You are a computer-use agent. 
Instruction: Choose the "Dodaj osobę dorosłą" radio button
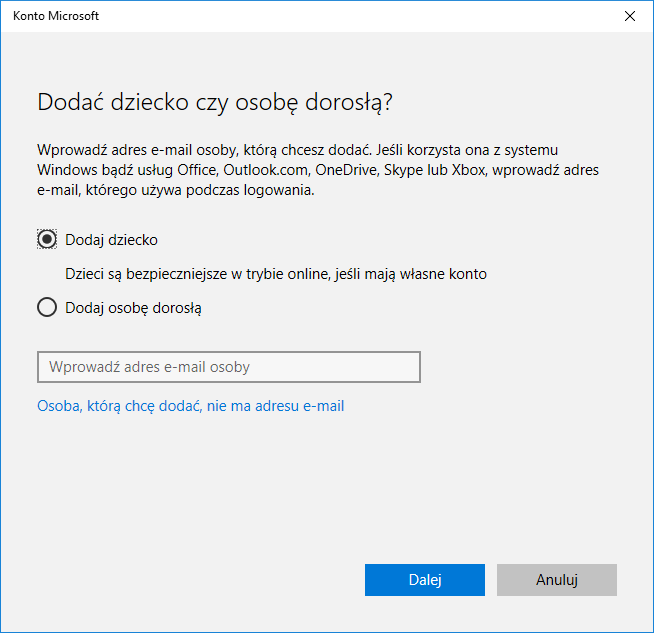tap(47, 308)
